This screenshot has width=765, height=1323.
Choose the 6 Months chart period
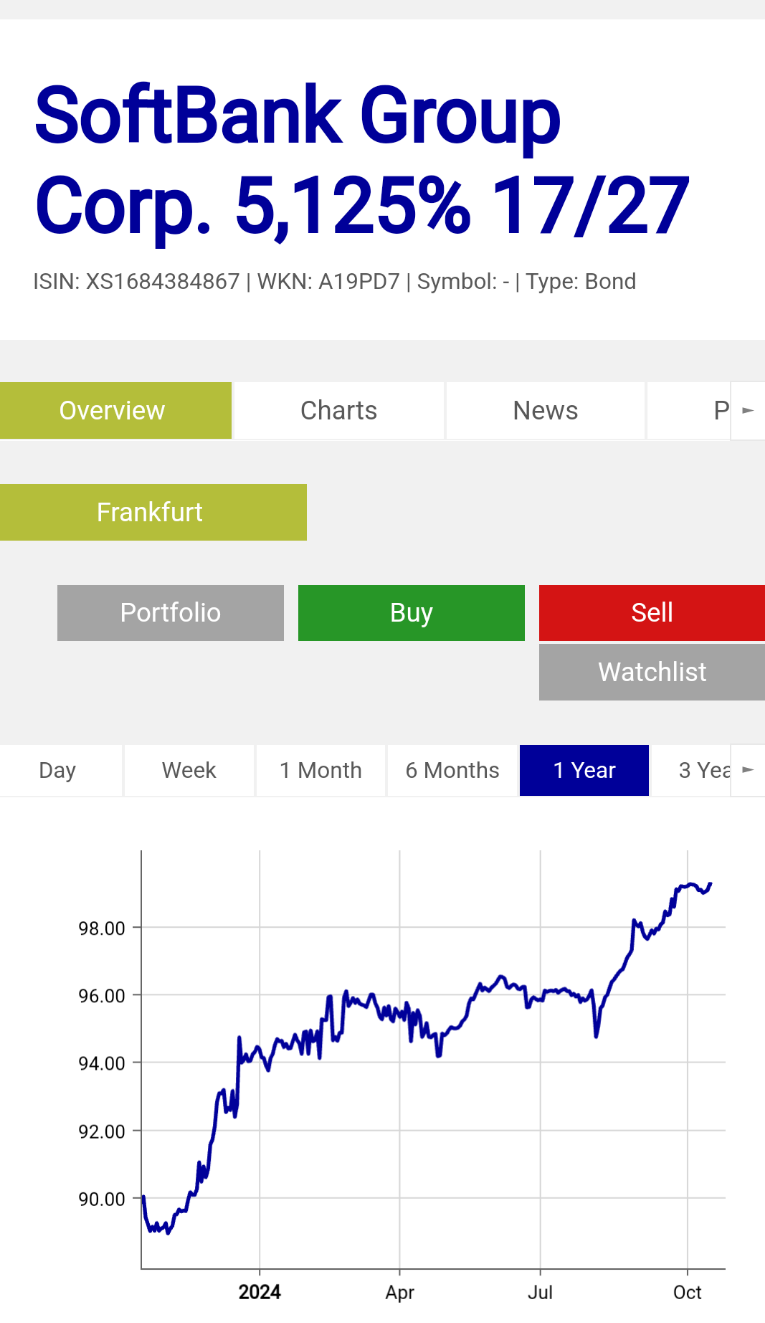pyautogui.click(x=452, y=770)
